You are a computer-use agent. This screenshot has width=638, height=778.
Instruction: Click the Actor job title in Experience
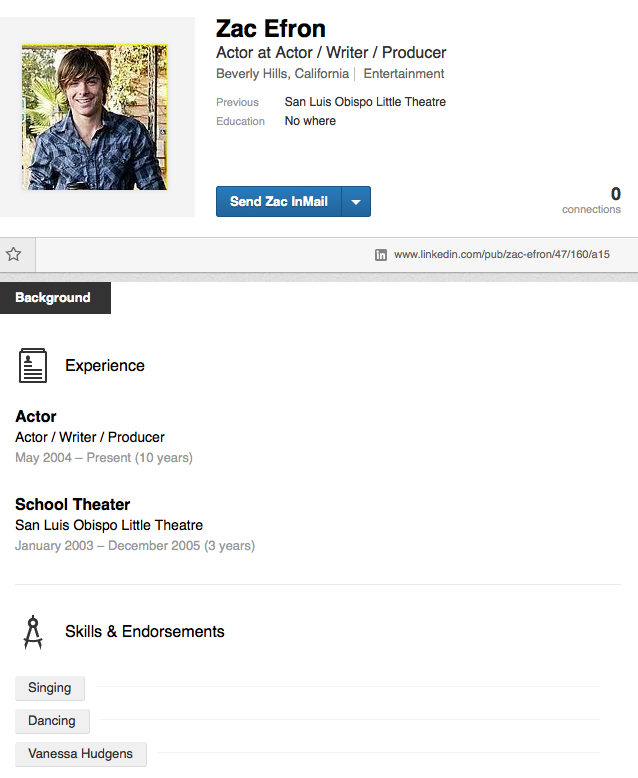(36, 416)
